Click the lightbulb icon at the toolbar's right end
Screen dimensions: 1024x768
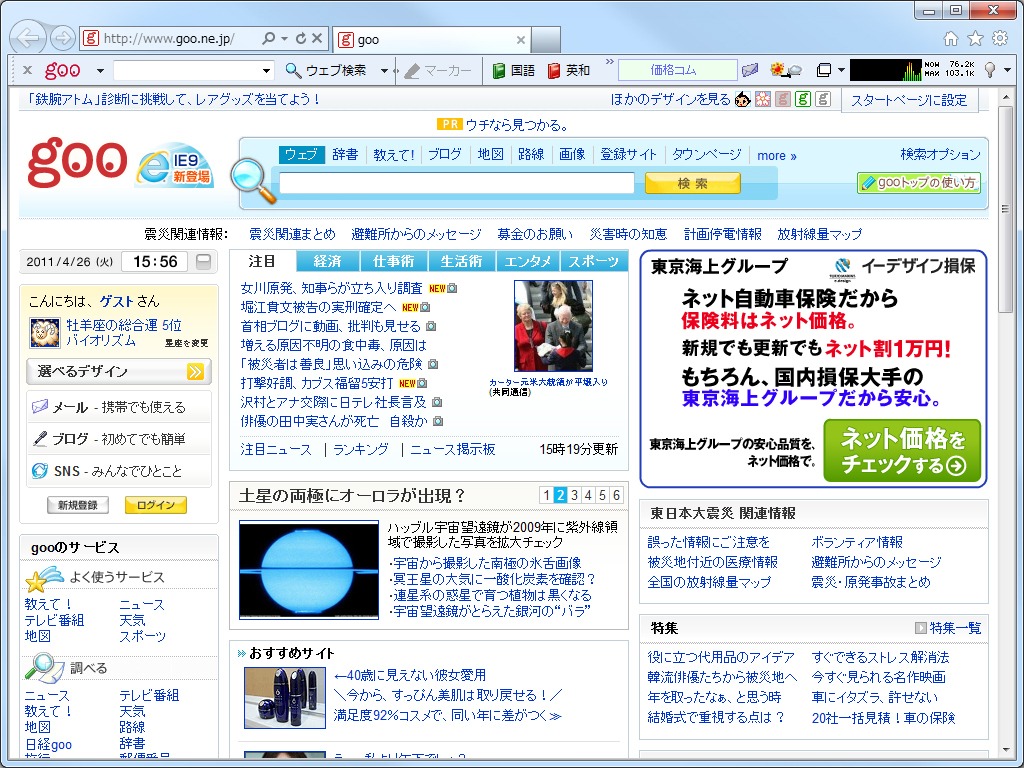pos(989,71)
